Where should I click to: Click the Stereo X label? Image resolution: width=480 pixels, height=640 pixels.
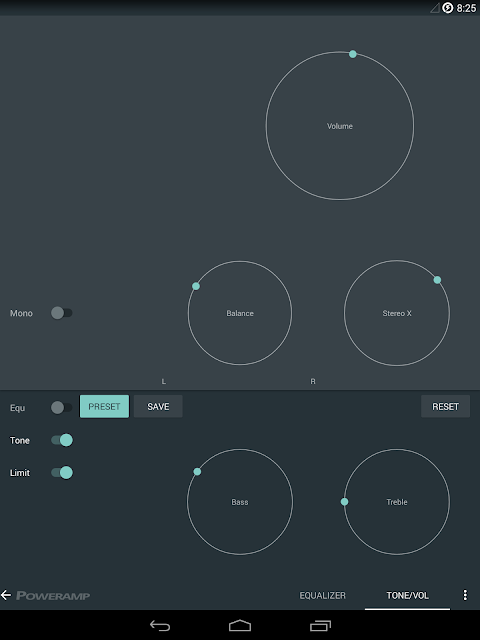click(397, 313)
